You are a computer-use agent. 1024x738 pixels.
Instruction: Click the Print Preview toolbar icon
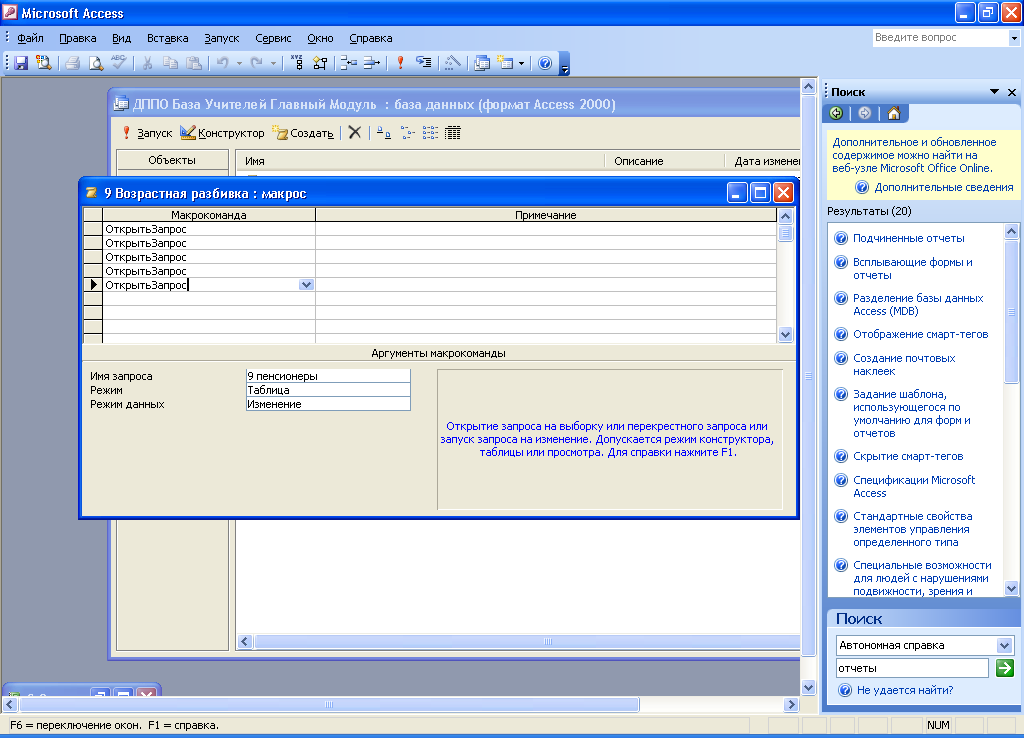pyautogui.click(x=96, y=63)
